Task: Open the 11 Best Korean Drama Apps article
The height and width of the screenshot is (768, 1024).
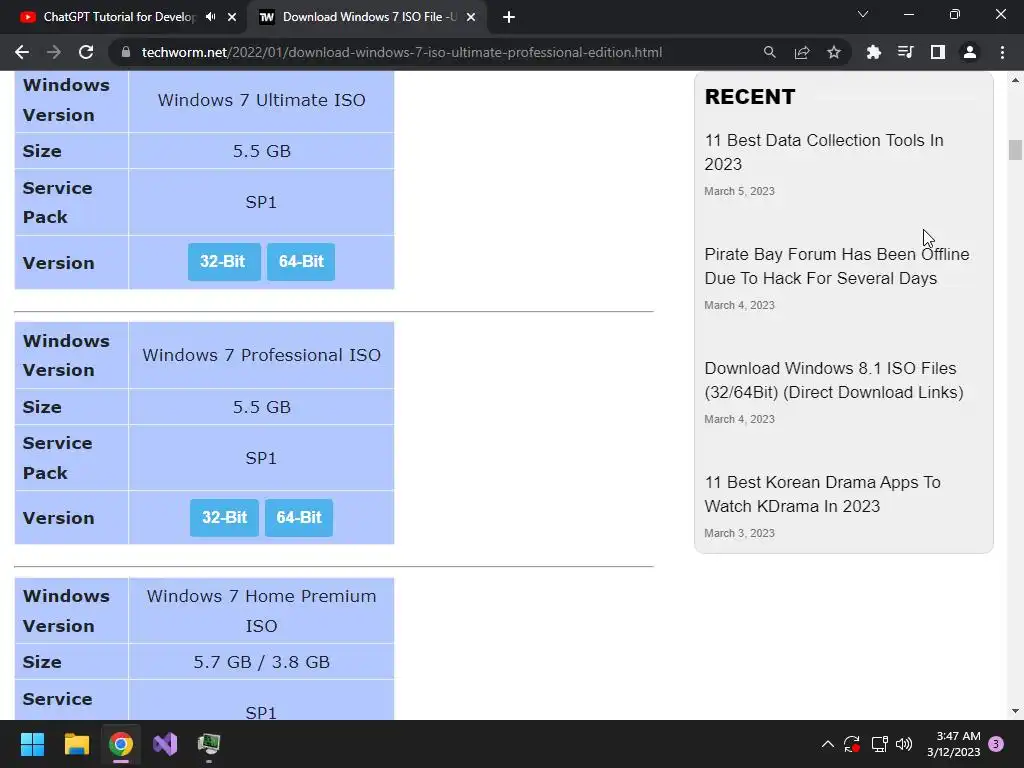Action: coord(822,494)
